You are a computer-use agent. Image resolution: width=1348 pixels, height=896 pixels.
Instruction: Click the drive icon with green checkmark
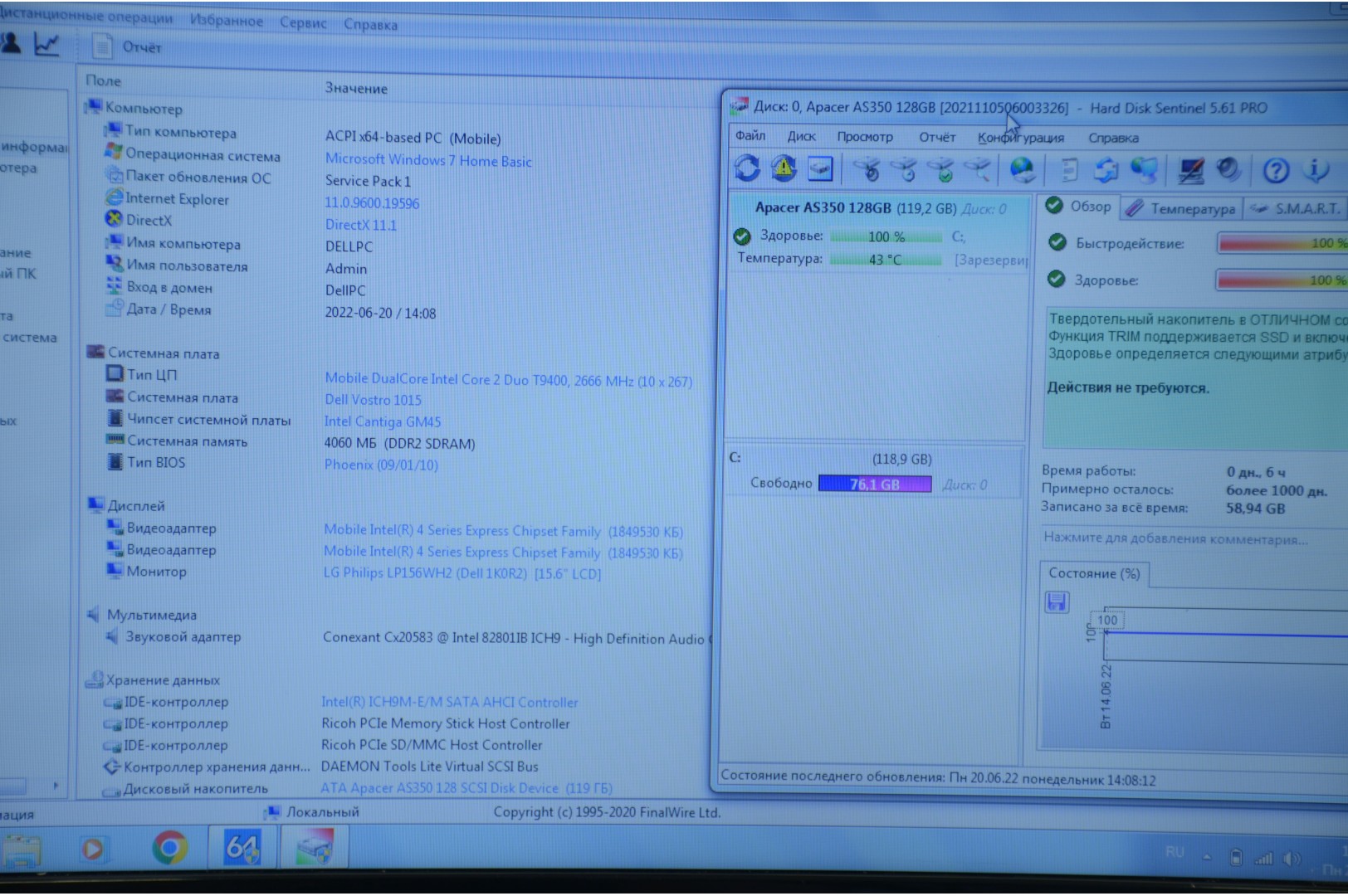pyautogui.click(x=942, y=170)
